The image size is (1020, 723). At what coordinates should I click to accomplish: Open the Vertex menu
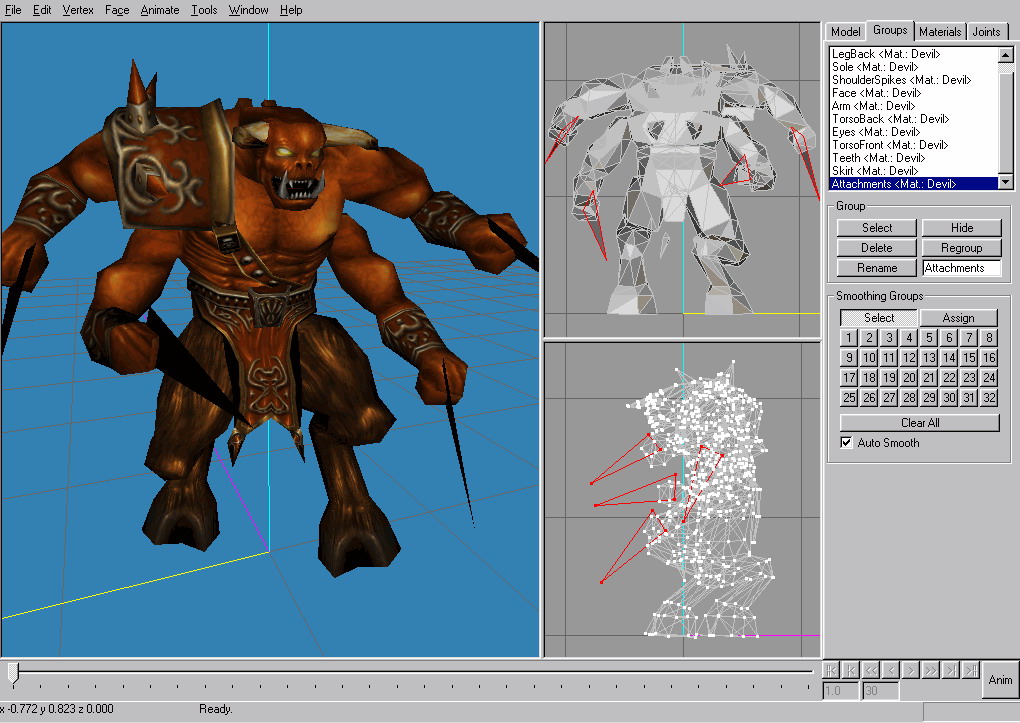[79, 10]
